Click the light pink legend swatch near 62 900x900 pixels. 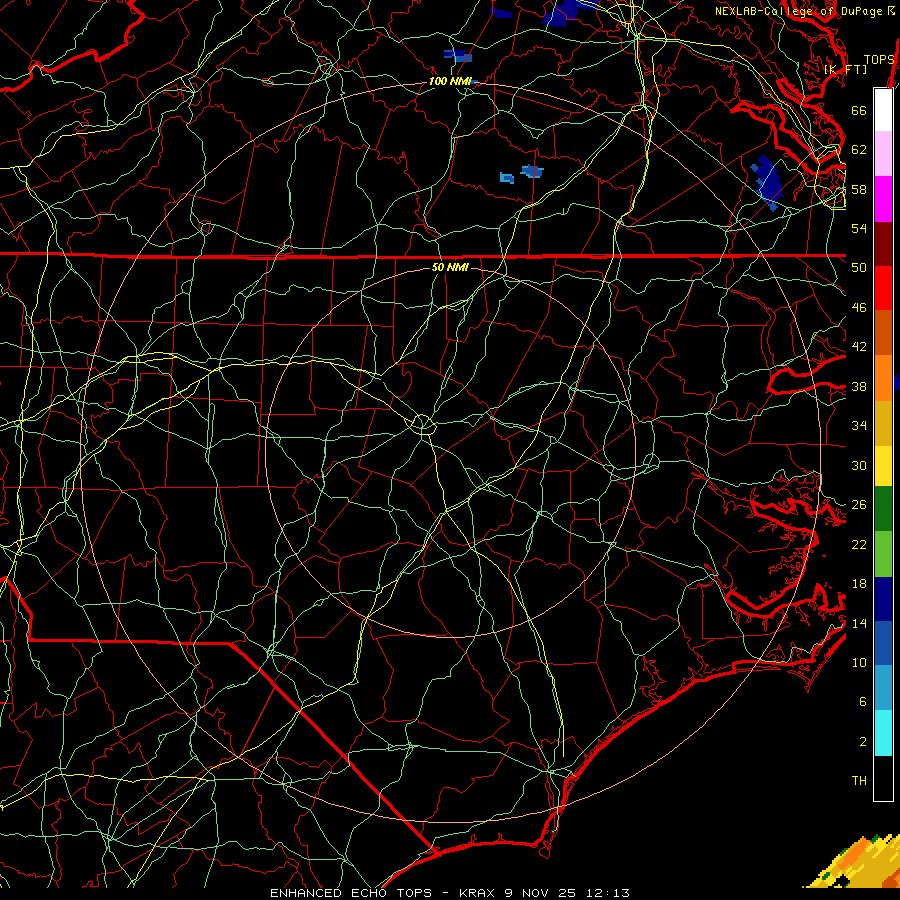point(883,154)
